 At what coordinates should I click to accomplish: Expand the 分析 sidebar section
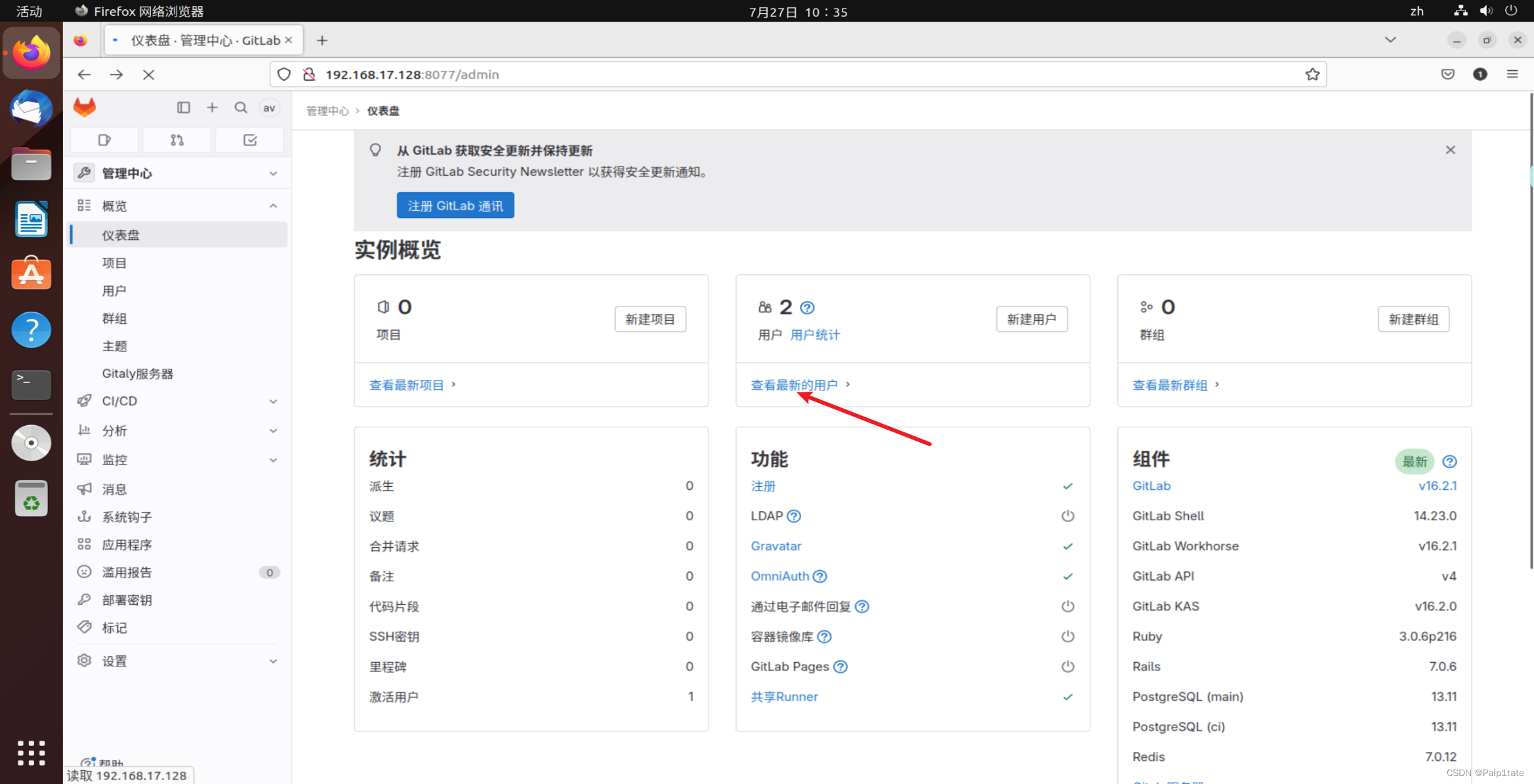[177, 431]
